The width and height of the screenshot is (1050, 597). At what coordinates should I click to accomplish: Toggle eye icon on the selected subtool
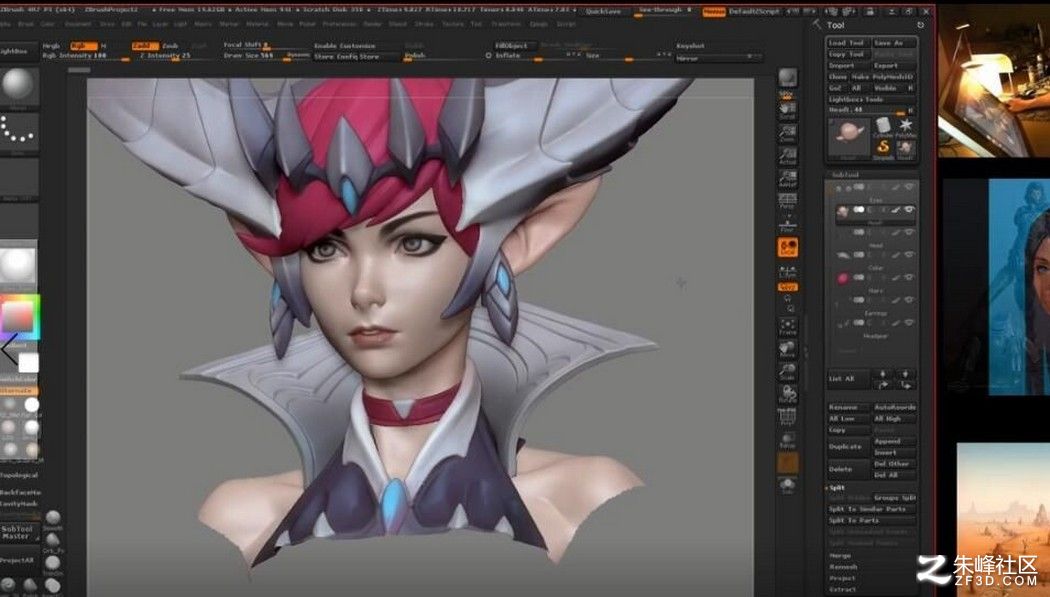[909, 209]
